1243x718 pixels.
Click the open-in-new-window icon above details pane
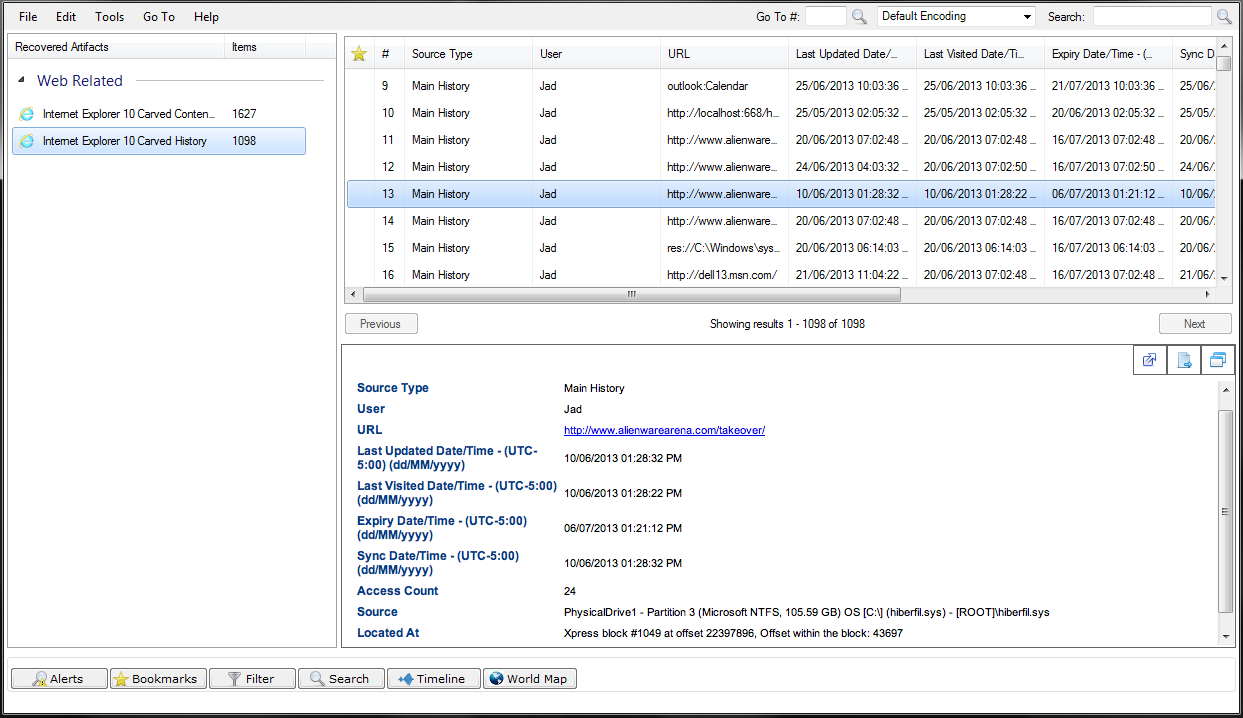coord(1149,359)
